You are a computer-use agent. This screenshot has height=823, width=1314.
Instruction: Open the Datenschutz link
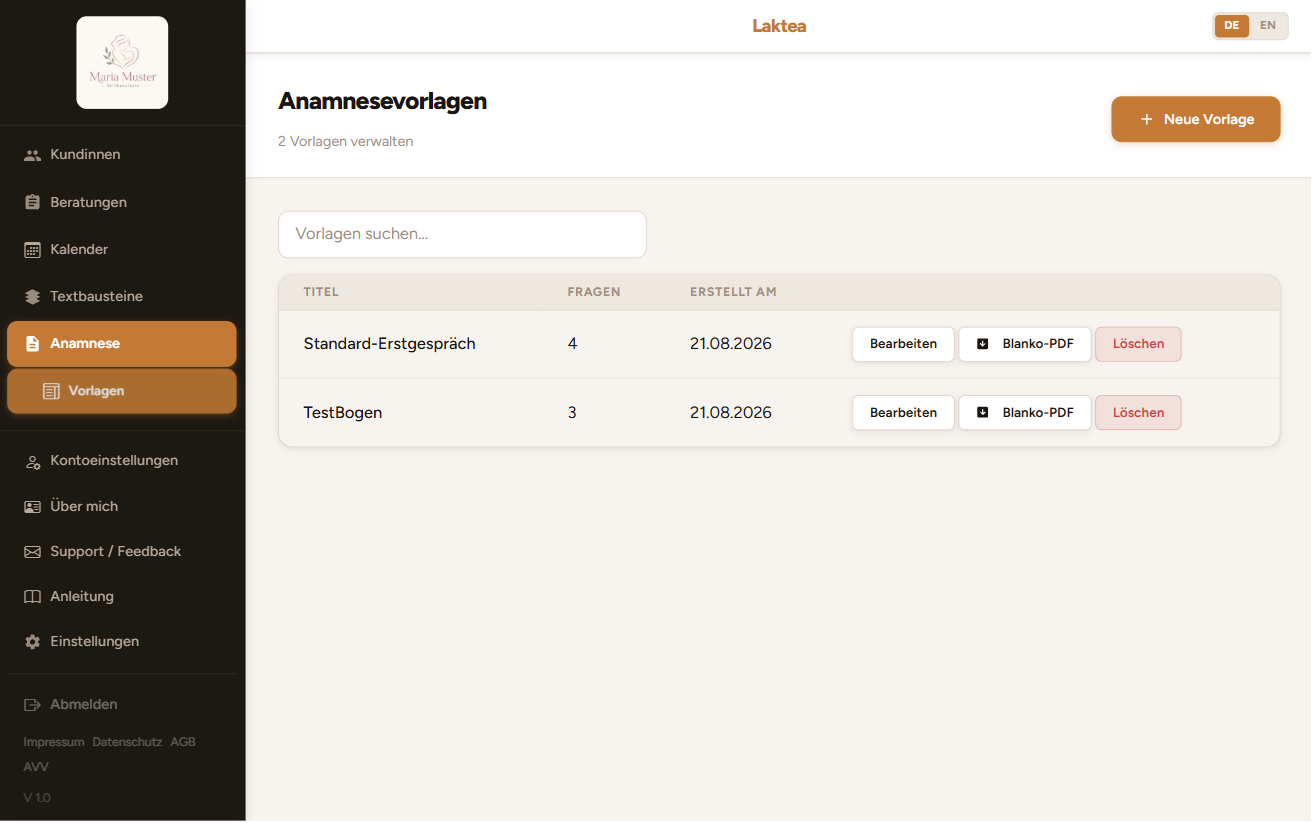[x=127, y=743]
